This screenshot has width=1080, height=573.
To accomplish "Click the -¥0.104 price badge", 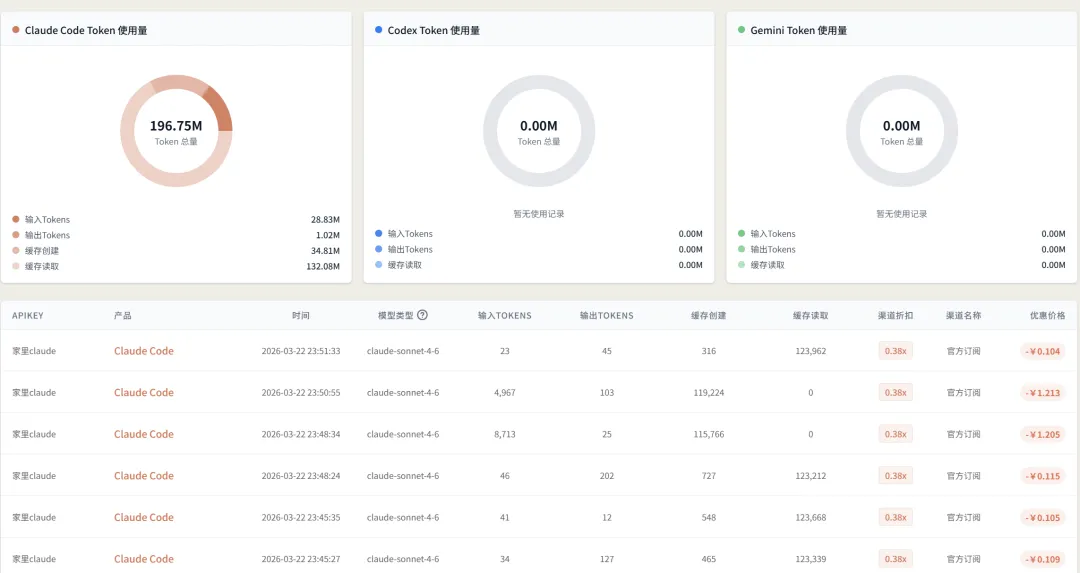I will pyautogui.click(x=1043, y=351).
